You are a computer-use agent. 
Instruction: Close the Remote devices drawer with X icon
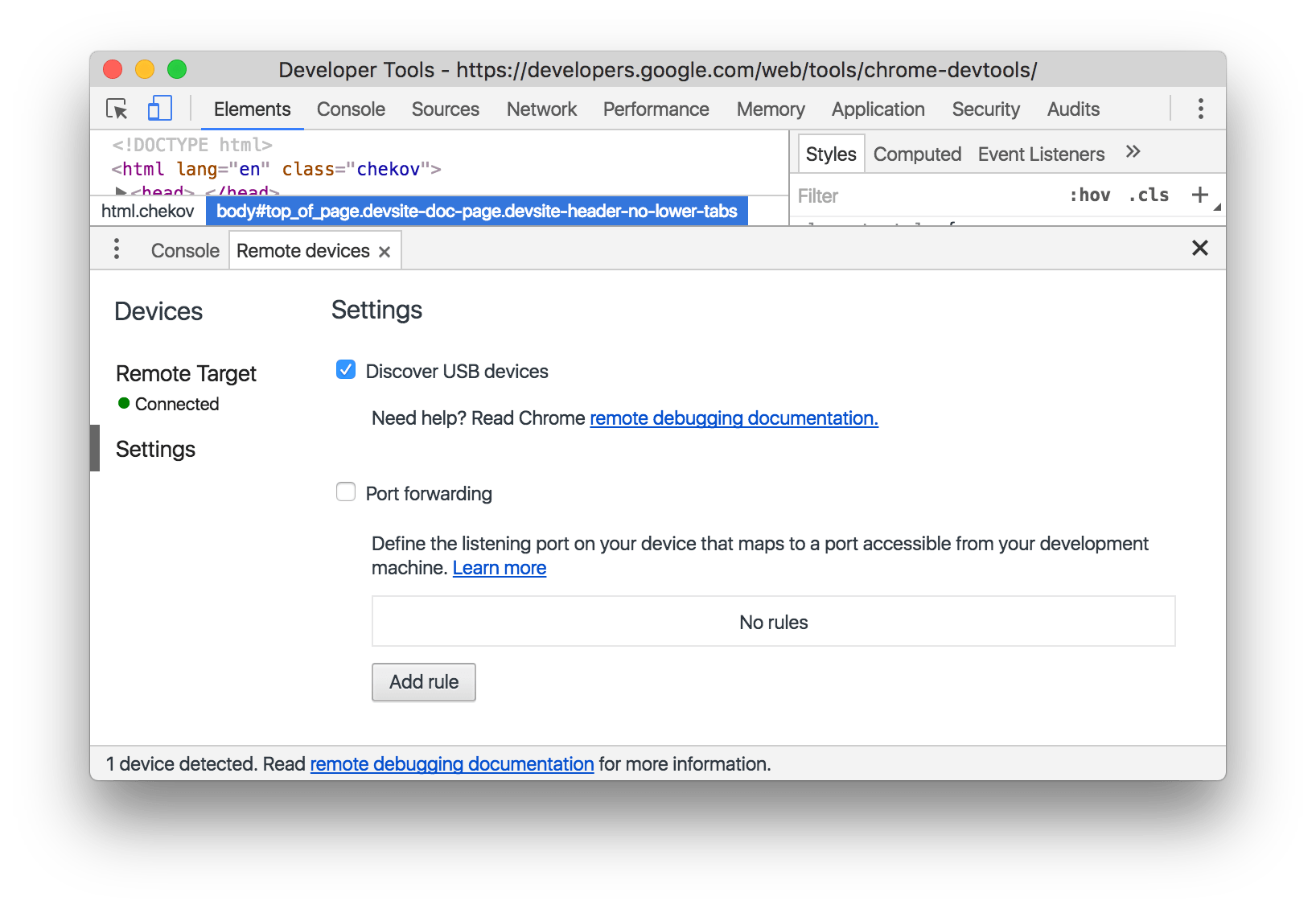point(1199,249)
